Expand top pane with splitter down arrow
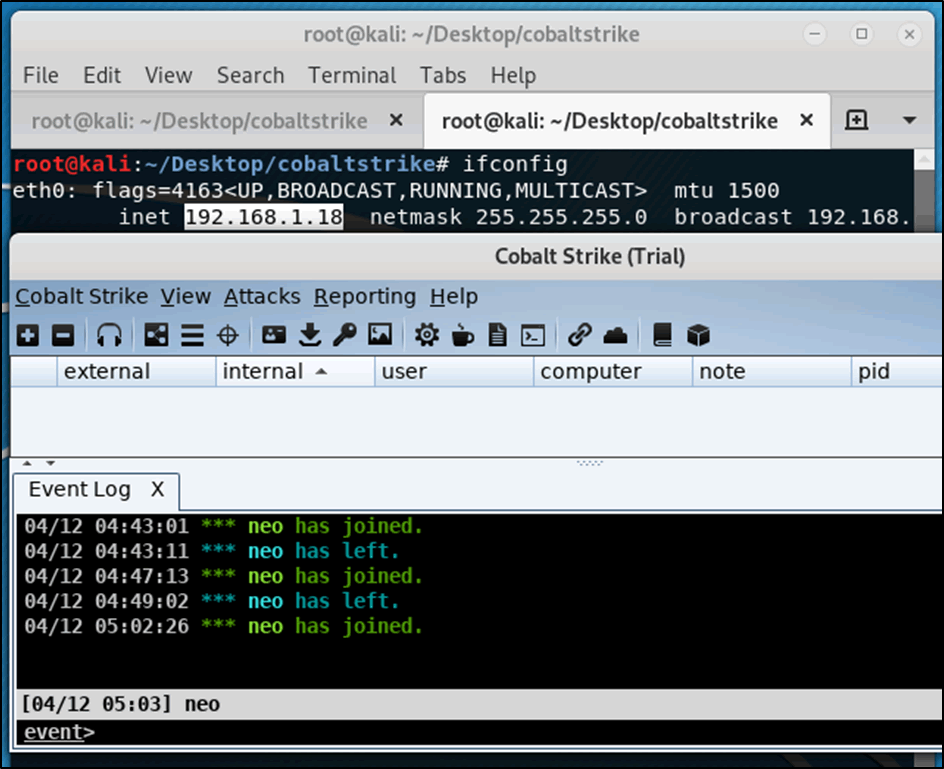 [51, 463]
